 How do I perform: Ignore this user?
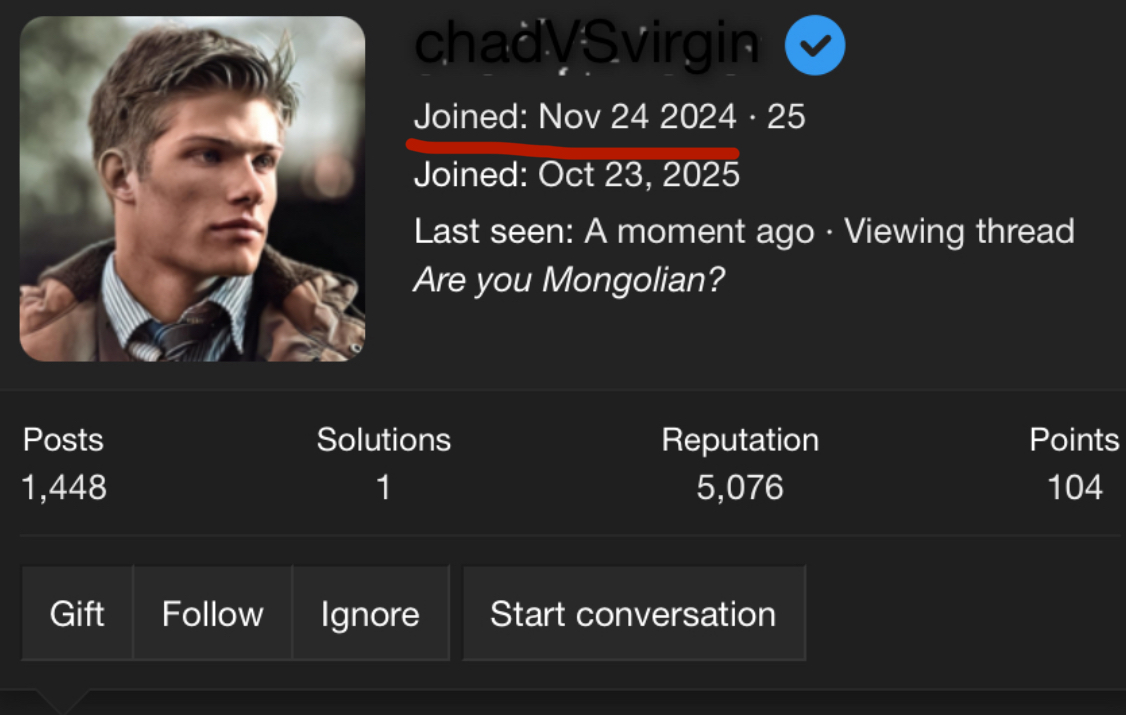(370, 613)
